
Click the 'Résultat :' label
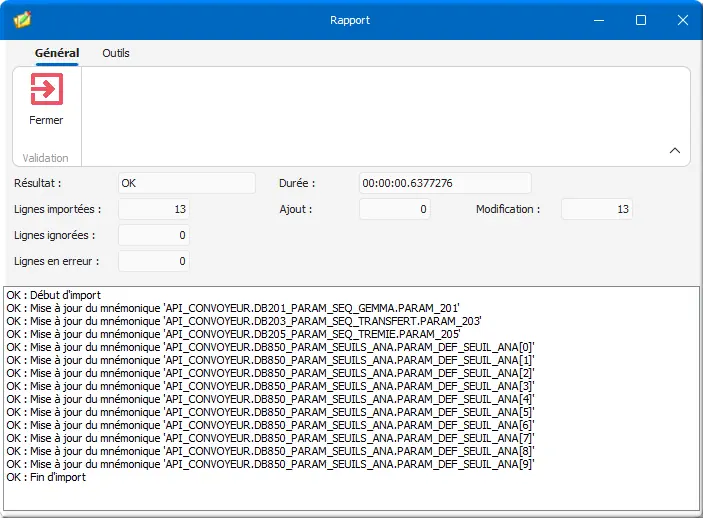tap(38, 183)
